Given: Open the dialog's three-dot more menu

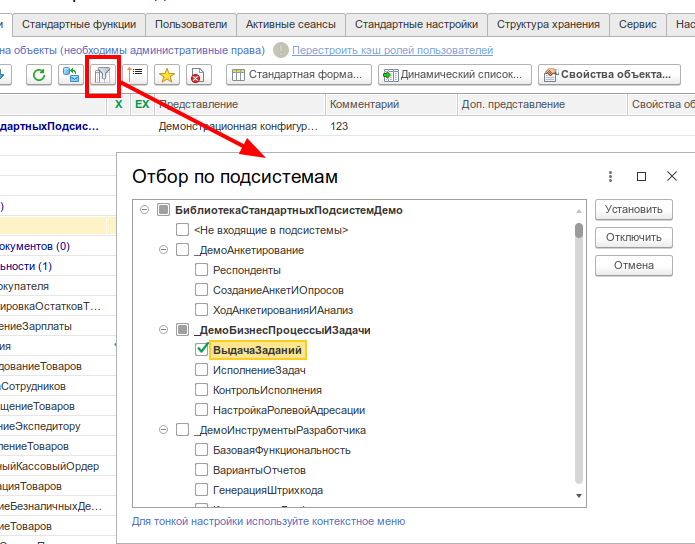Looking at the screenshot, I should click(610, 176).
